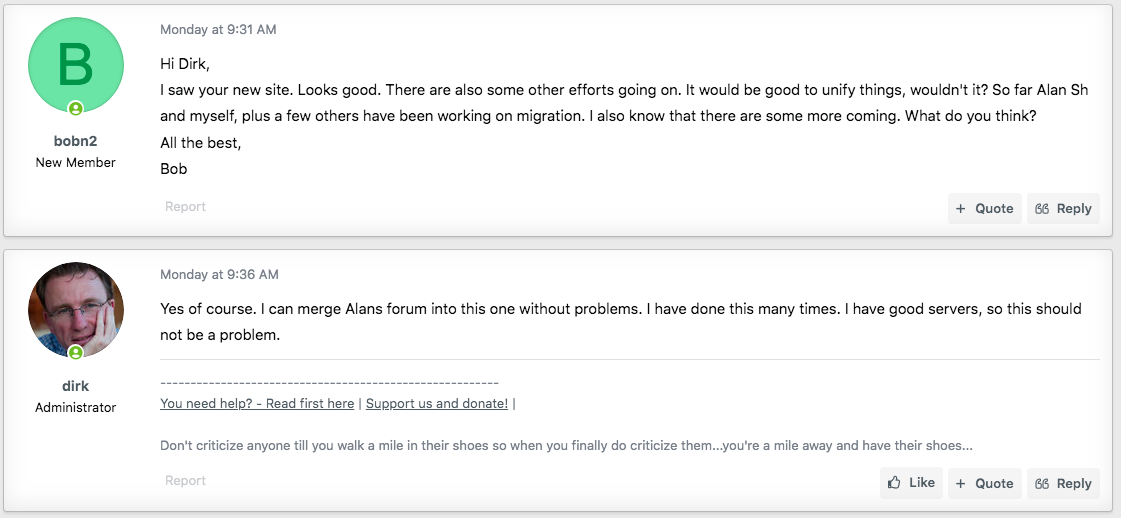Open the Monday at 9:36 AM permalink

(219, 274)
